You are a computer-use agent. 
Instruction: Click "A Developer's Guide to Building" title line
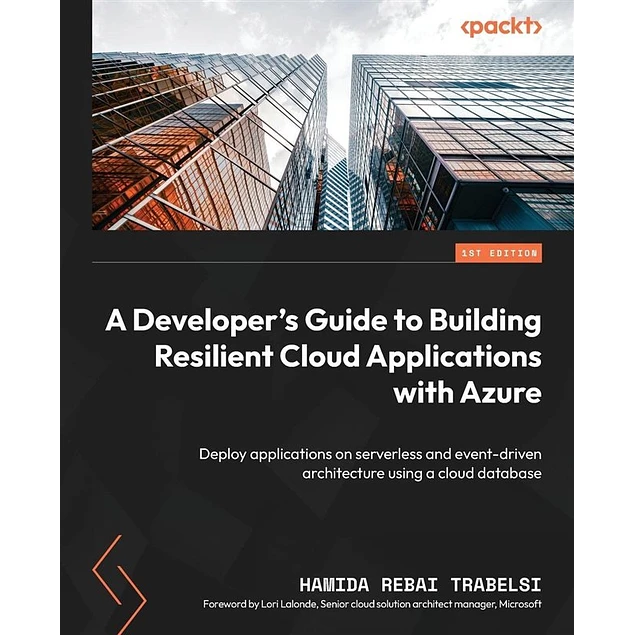point(323,322)
